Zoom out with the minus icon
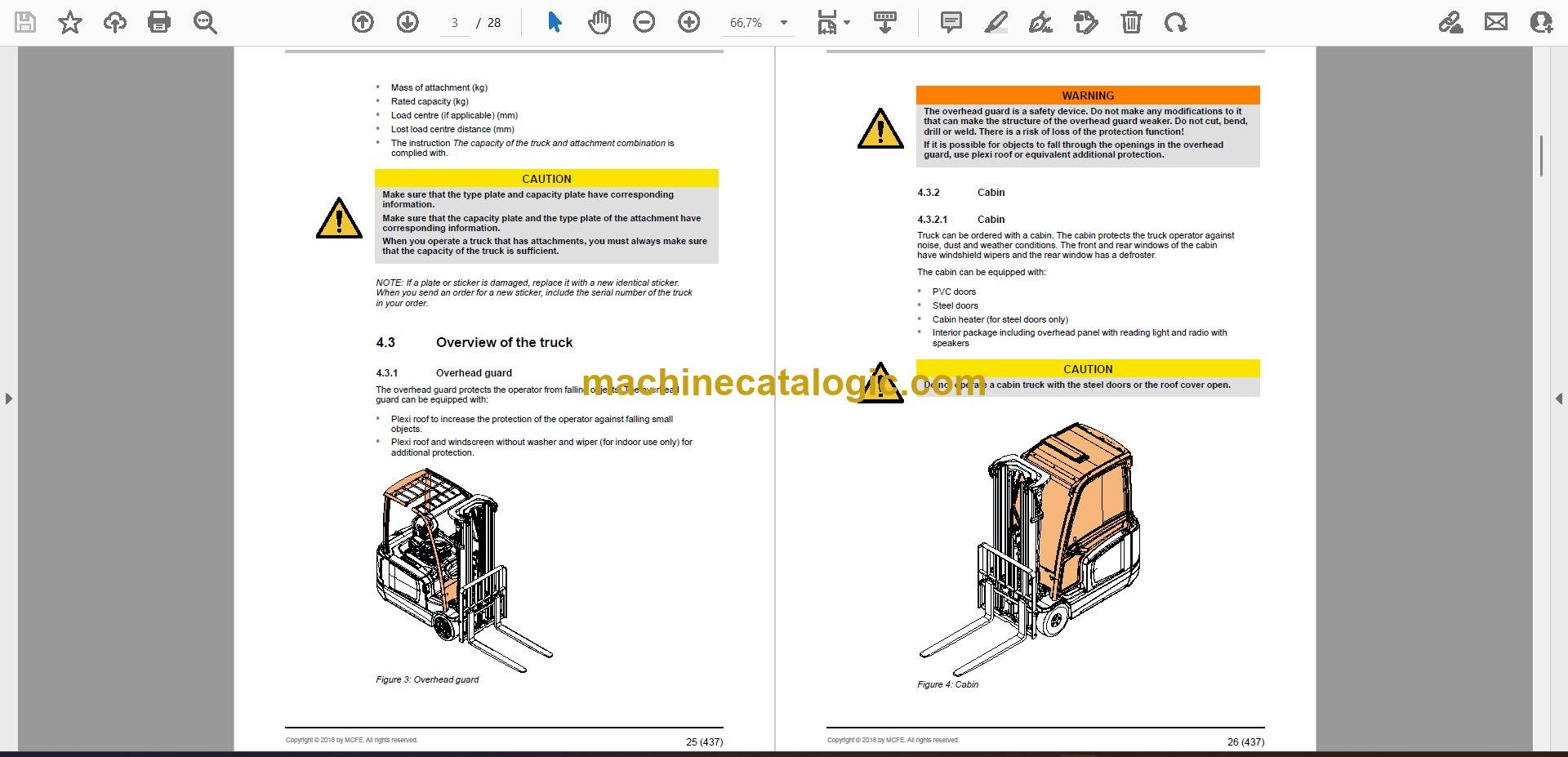The width and height of the screenshot is (1568, 757). [x=644, y=22]
